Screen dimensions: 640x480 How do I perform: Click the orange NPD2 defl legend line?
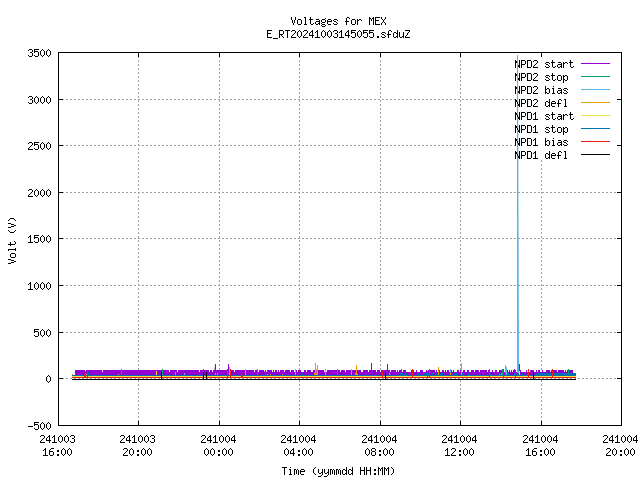pyautogui.click(x=595, y=102)
